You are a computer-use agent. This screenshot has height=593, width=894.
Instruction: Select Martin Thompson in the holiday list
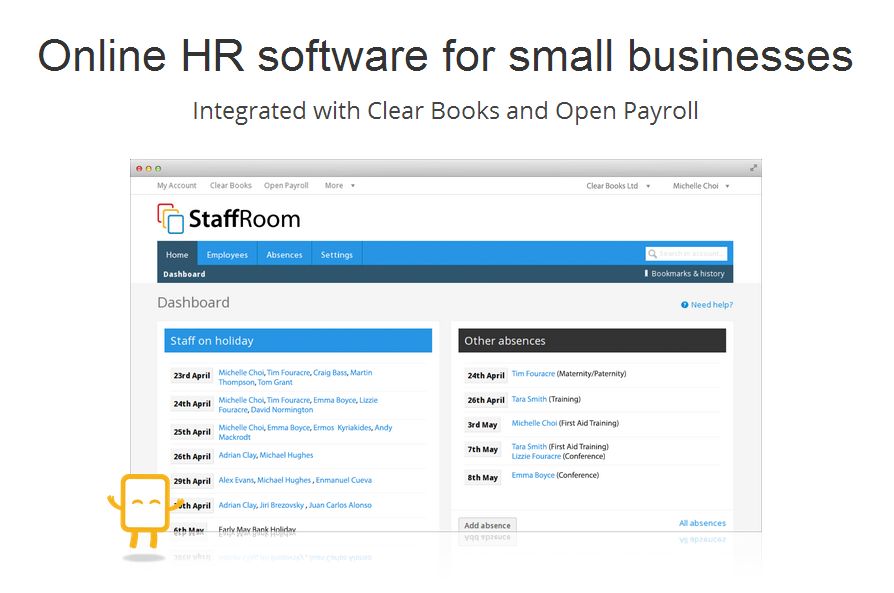point(295,377)
